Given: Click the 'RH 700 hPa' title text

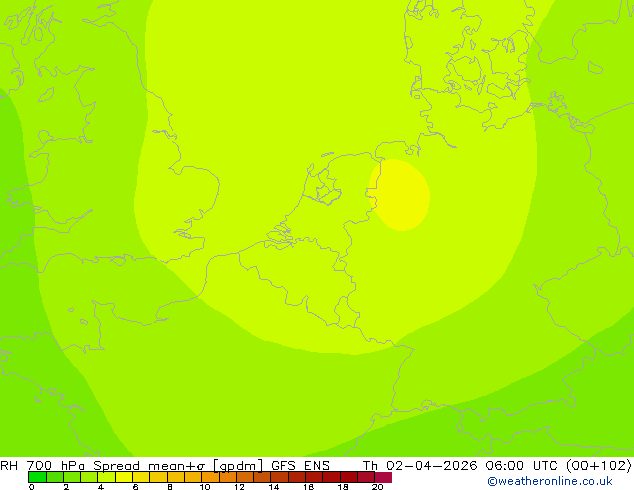Looking at the screenshot, I should [x=42, y=465].
